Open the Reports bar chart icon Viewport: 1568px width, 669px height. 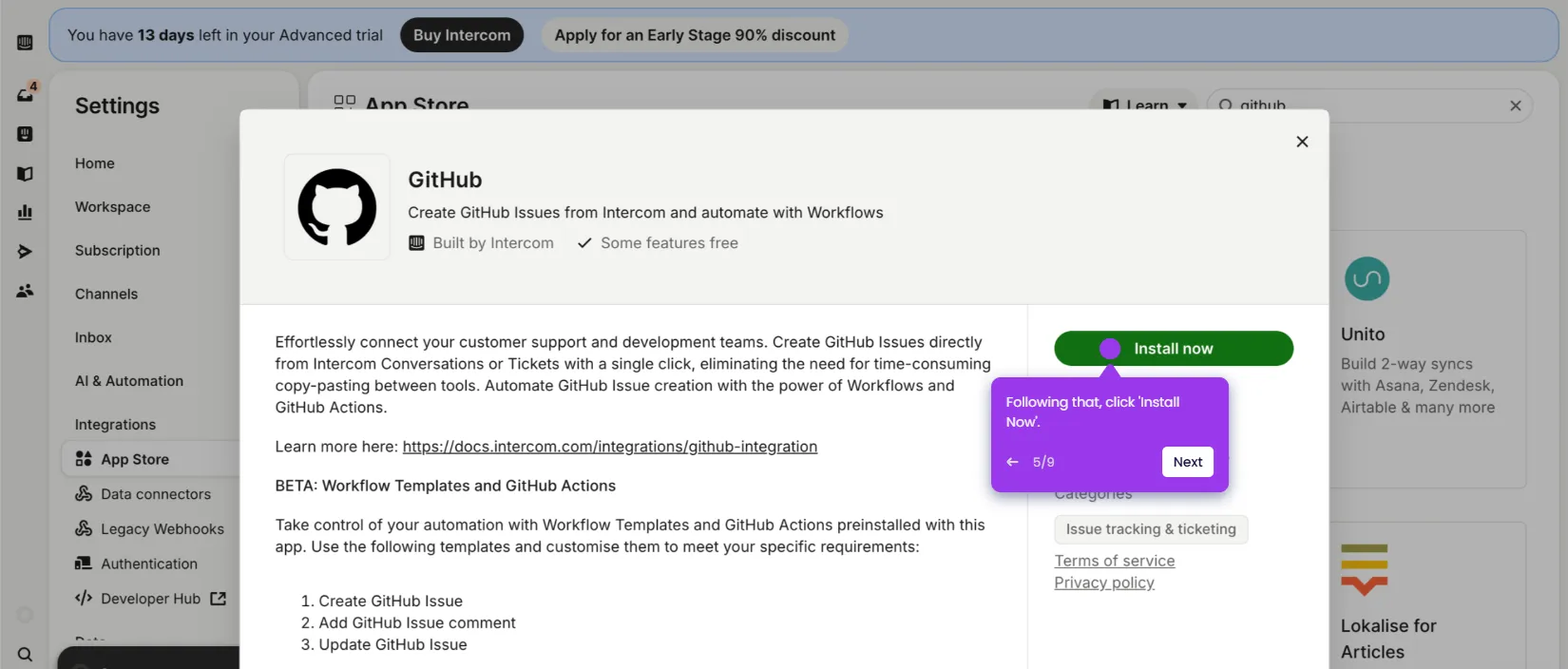[x=25, y=212]
